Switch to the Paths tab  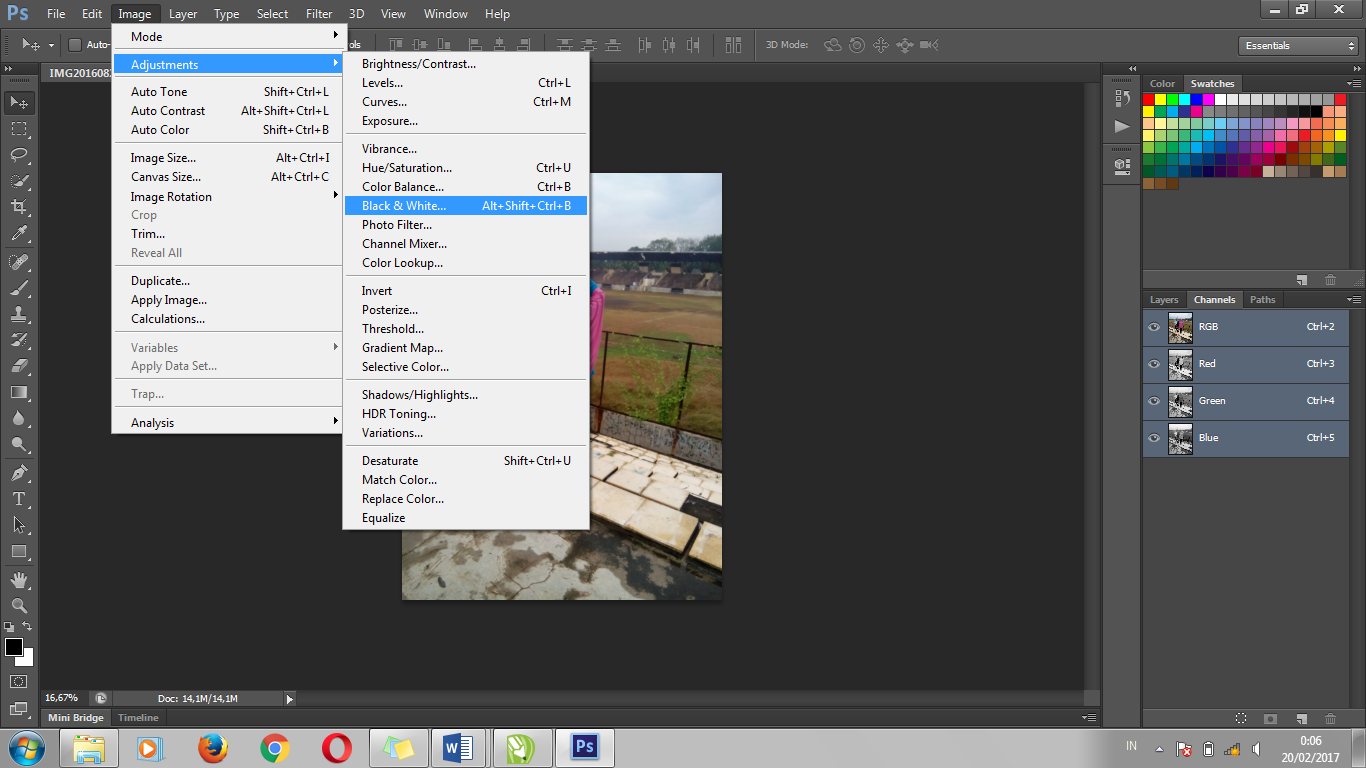[1262, 299]
